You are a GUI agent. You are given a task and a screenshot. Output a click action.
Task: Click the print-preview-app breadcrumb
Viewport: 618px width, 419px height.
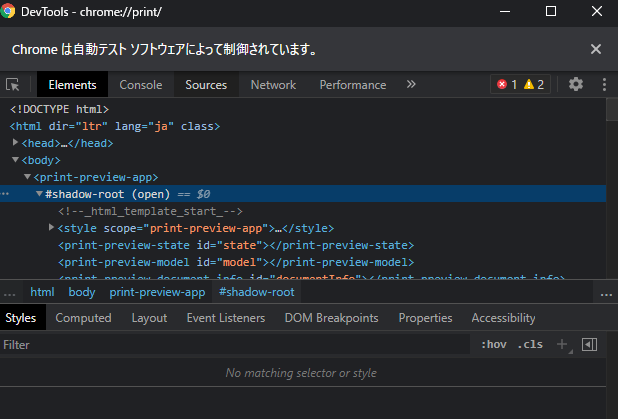pos(157,292)
